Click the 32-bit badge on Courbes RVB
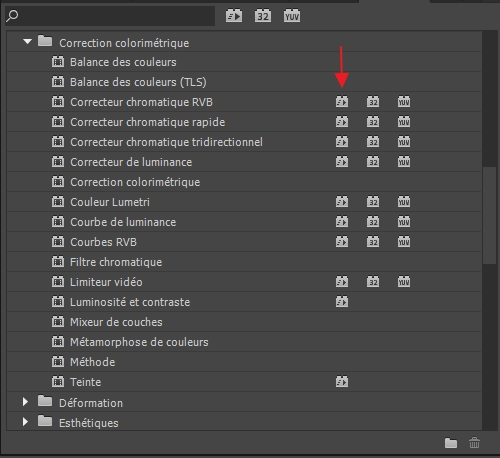The width and height of the screenshot is (500, 458). pyautogui.click(x=373, y=242)
